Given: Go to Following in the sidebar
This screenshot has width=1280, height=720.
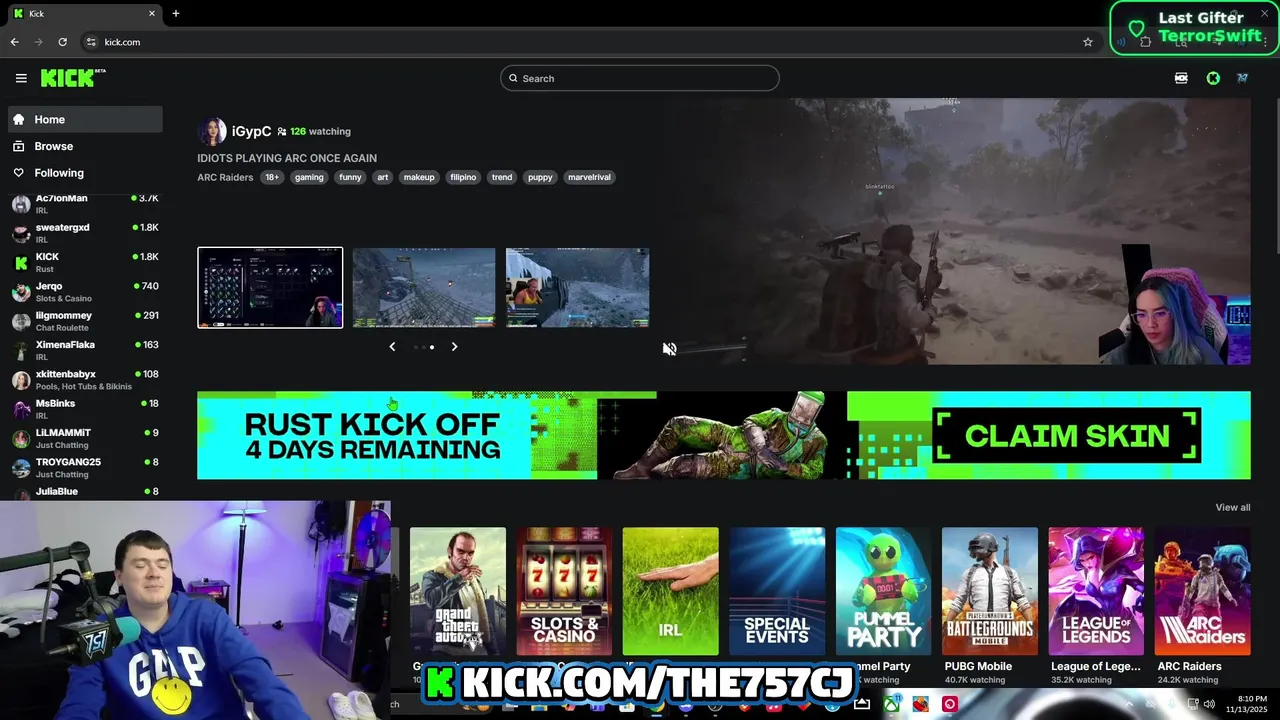Looking at the screenshot, I should pos(85,173).
